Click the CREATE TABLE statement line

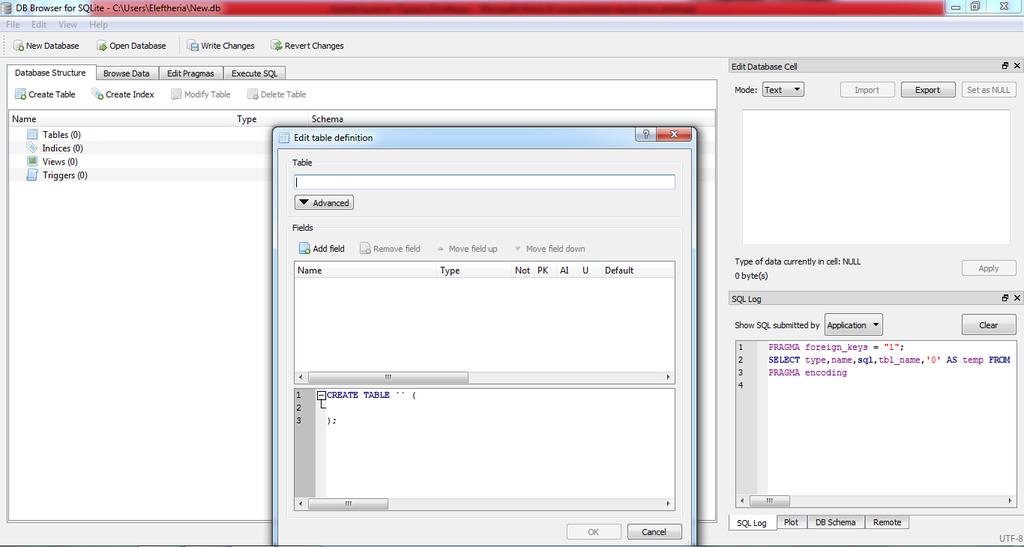tap(371, 396)
